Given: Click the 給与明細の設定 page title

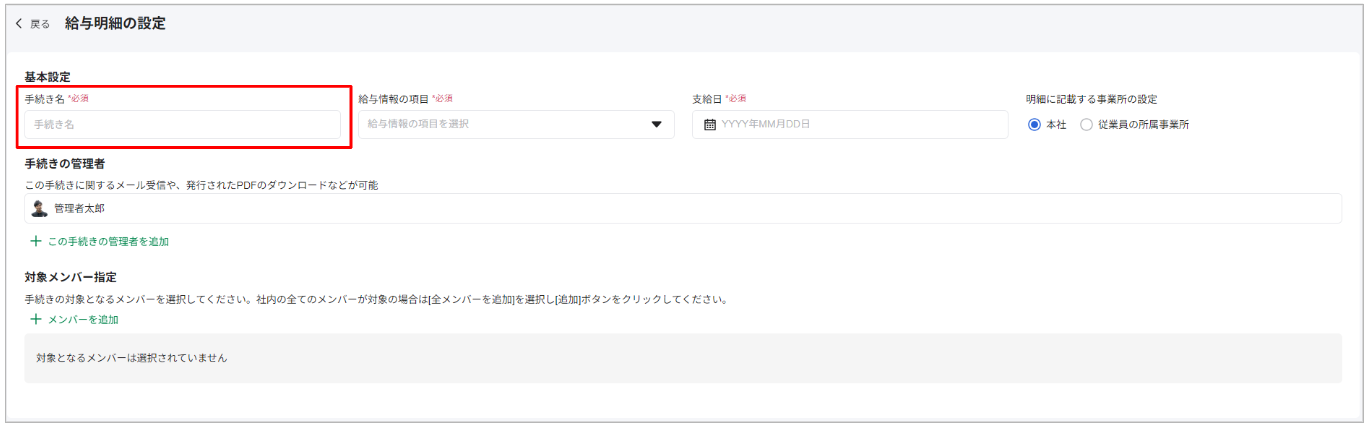Looking at the screenshot, I should 115,23.
